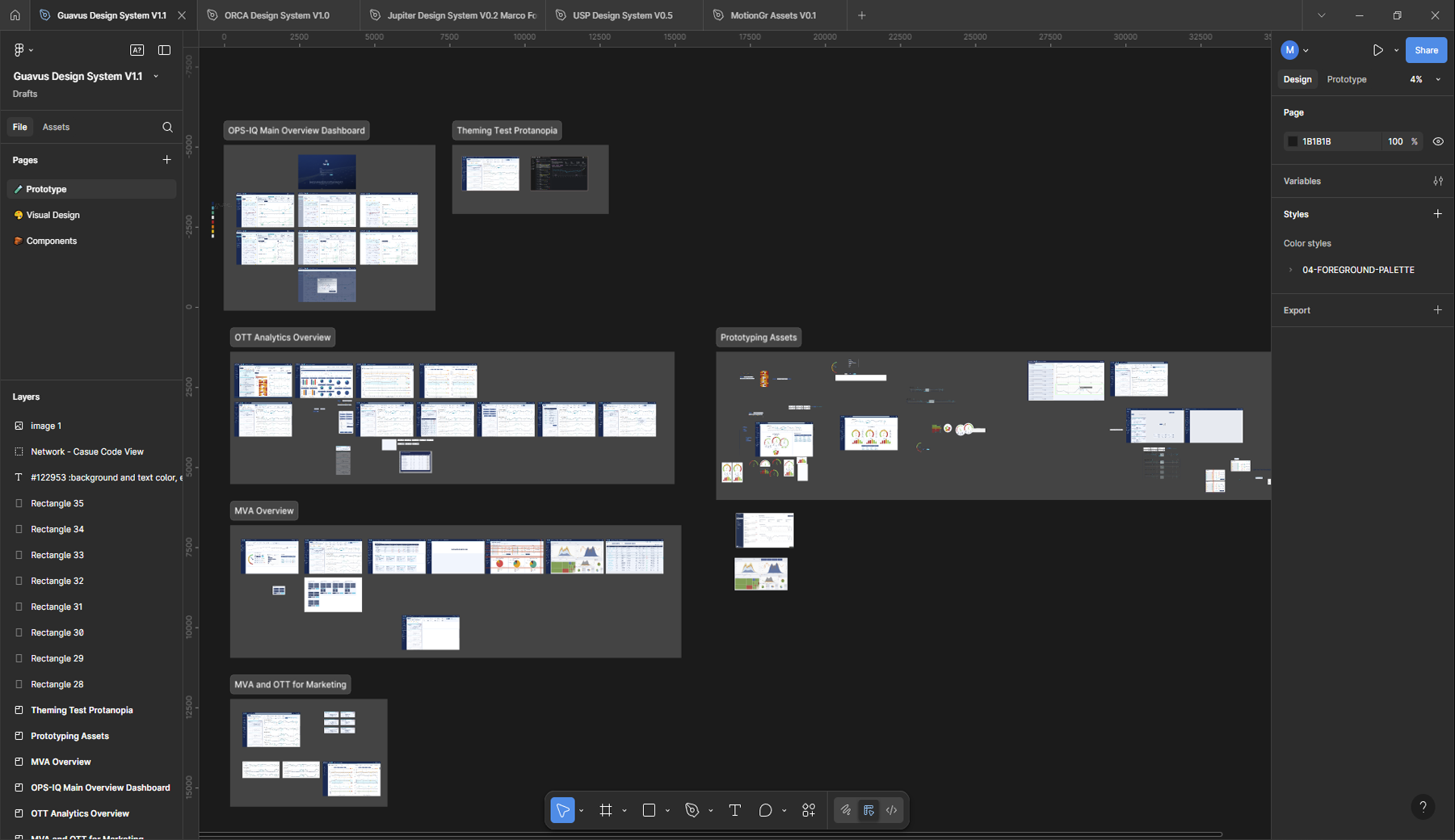The width and height of the screenshot is (1455, 840).
Task: Select the Frame tool in bottom toolbar
Action: (606, 810)
